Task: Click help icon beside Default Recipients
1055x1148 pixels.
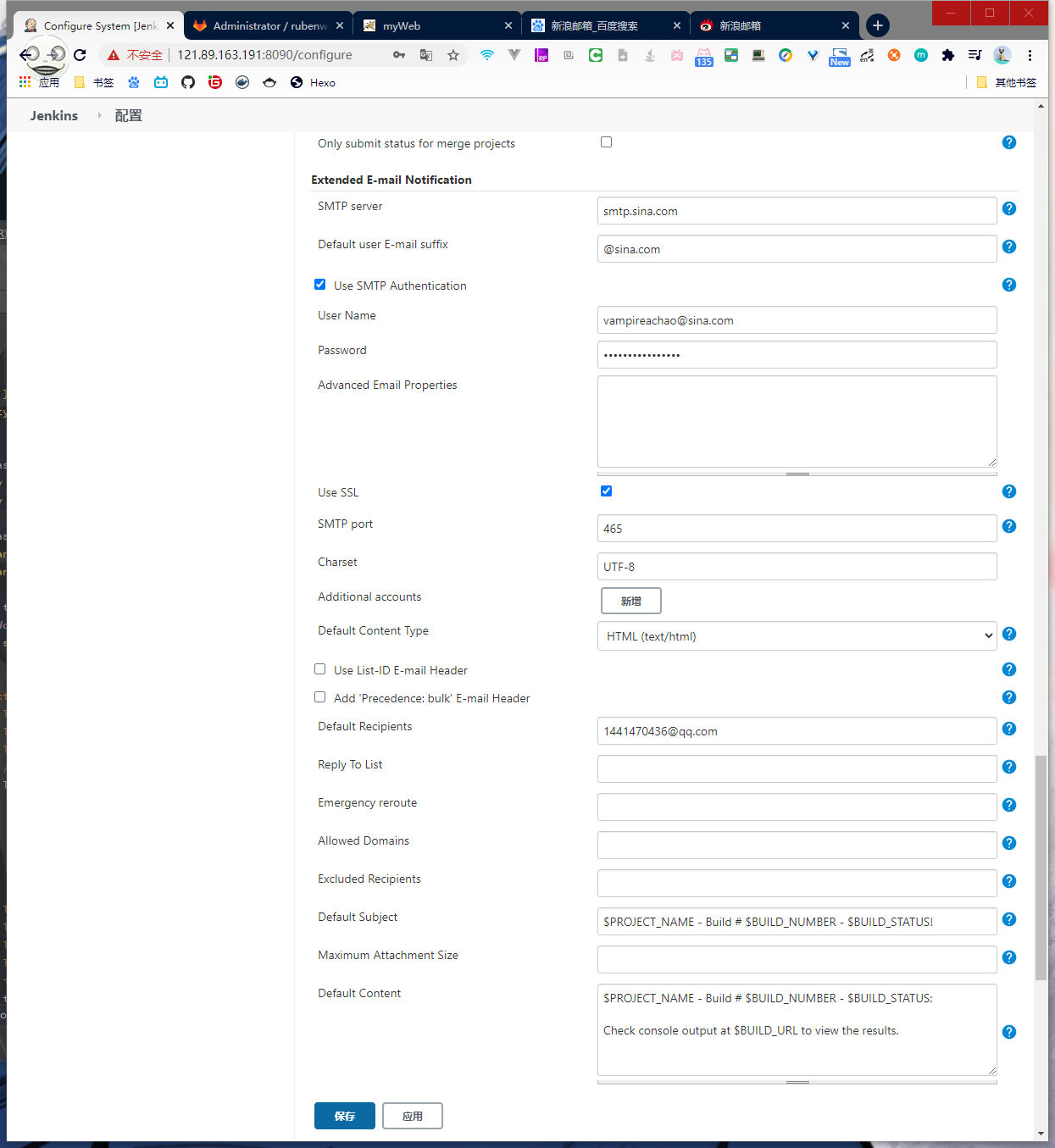Action: pyautogui.click(x=1008, y=729)
